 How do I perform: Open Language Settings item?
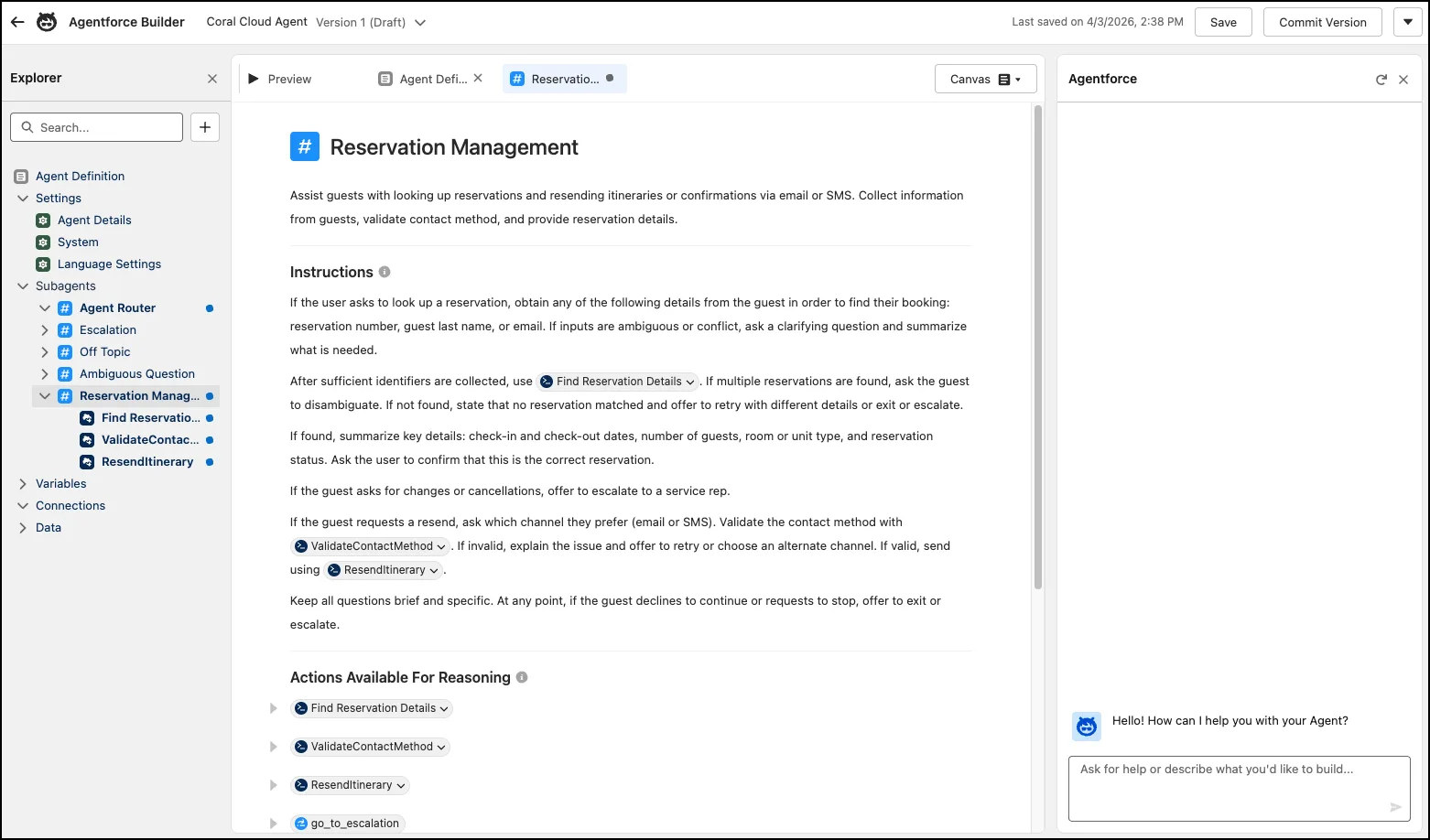pos(109,264)
